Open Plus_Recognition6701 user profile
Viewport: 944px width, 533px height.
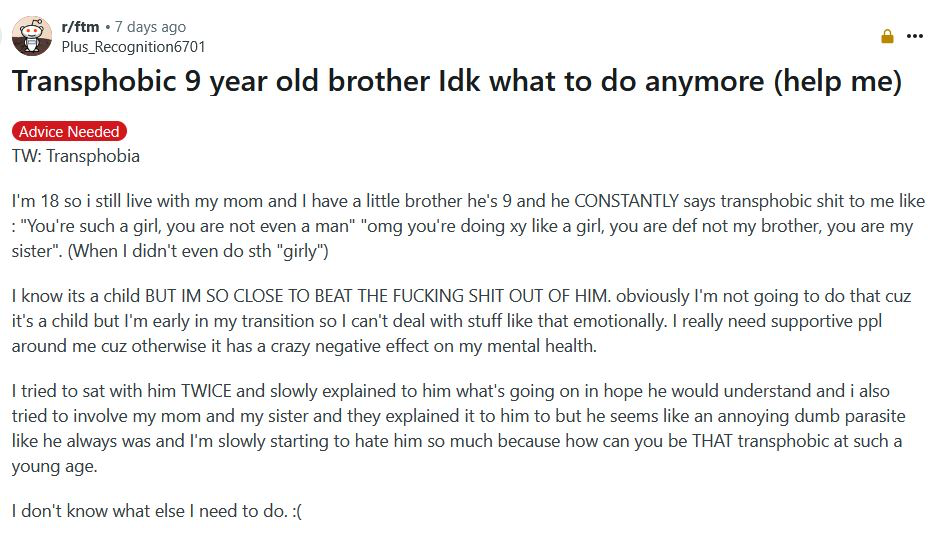(133, 47)
